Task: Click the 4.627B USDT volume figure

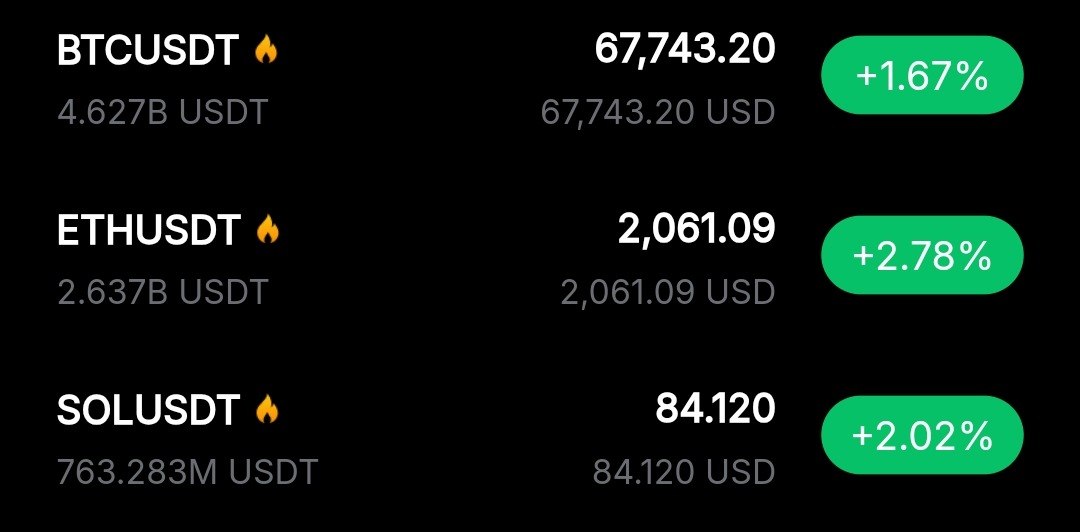Action: click(162, 111)
